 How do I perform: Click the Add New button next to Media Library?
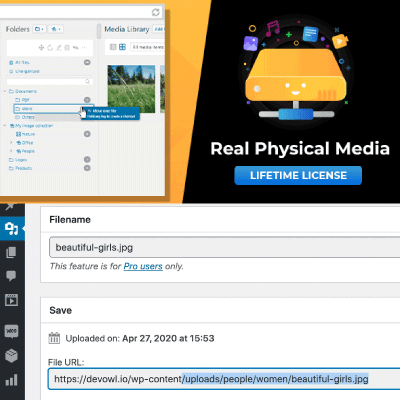tap(159, 29)
